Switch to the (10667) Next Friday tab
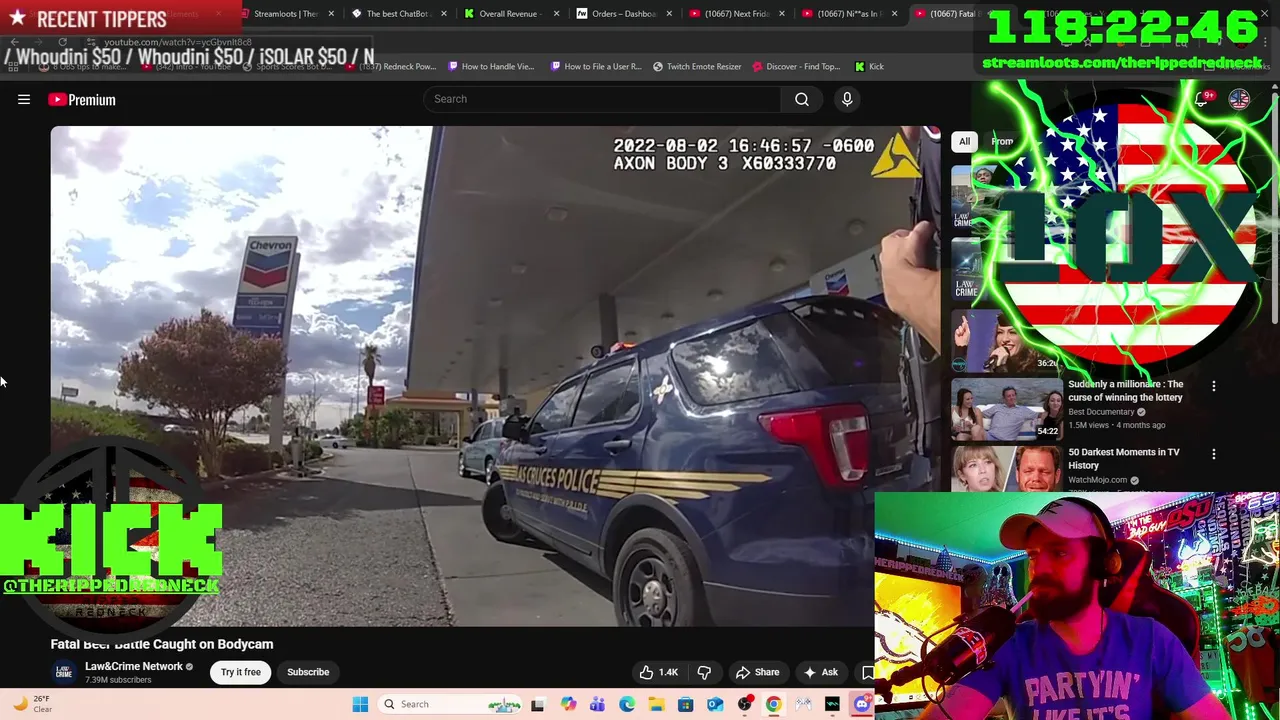The height and width of the screenshot is (720, 1280). click(736, 14)
